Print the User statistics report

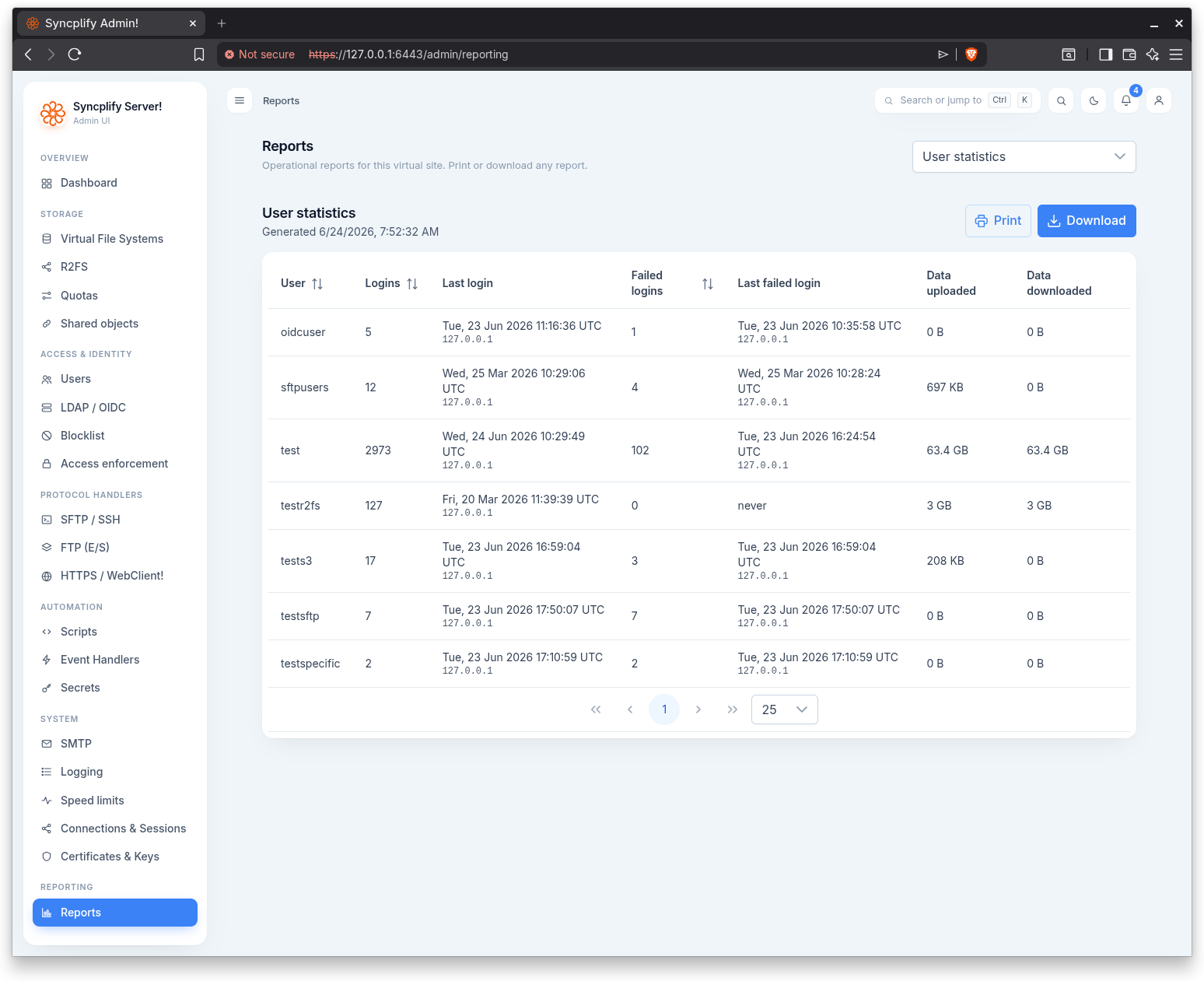(998, 221)
